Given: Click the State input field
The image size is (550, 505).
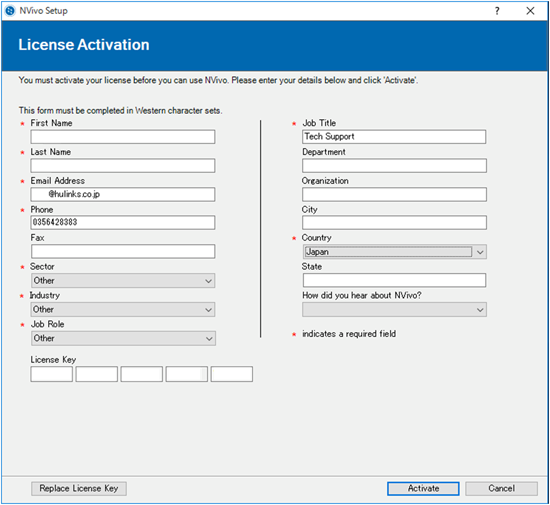Looking at the screenshot, I should click(394, 280).
